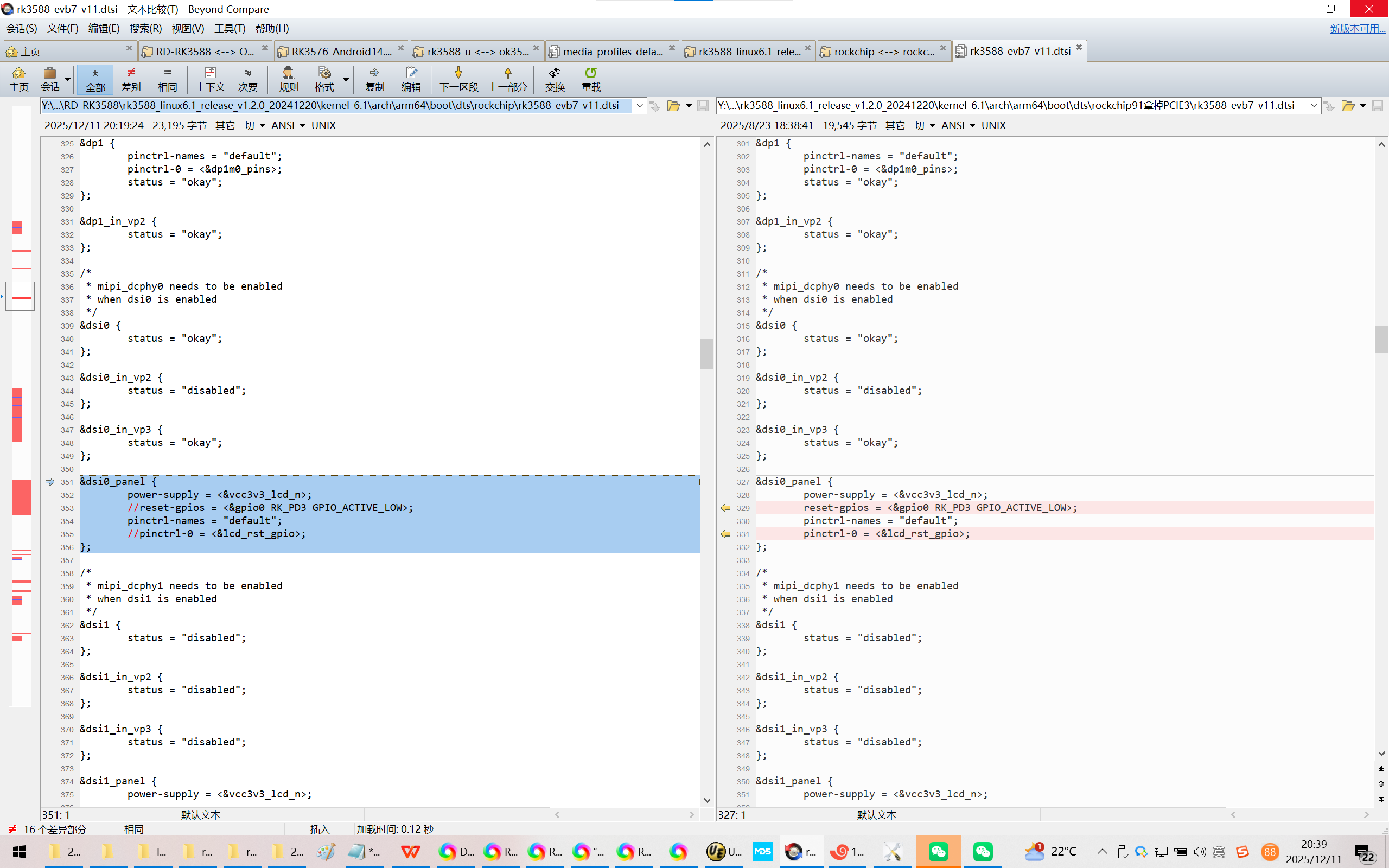
Task: Click left pane open file folder icon
Action: pyautogui.click(x=673, y=106)
